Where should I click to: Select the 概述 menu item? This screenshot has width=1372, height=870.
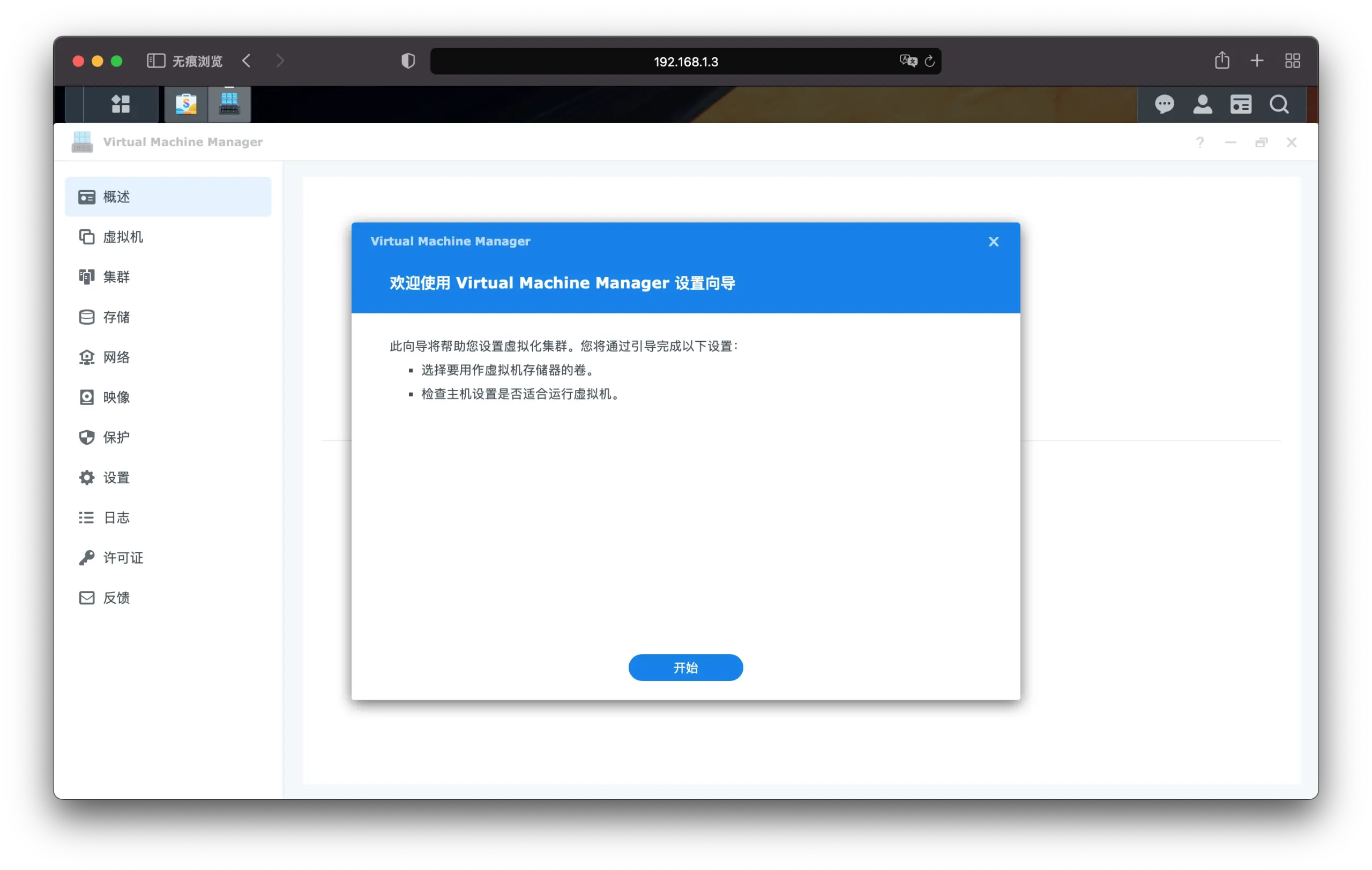pos(168,197)
